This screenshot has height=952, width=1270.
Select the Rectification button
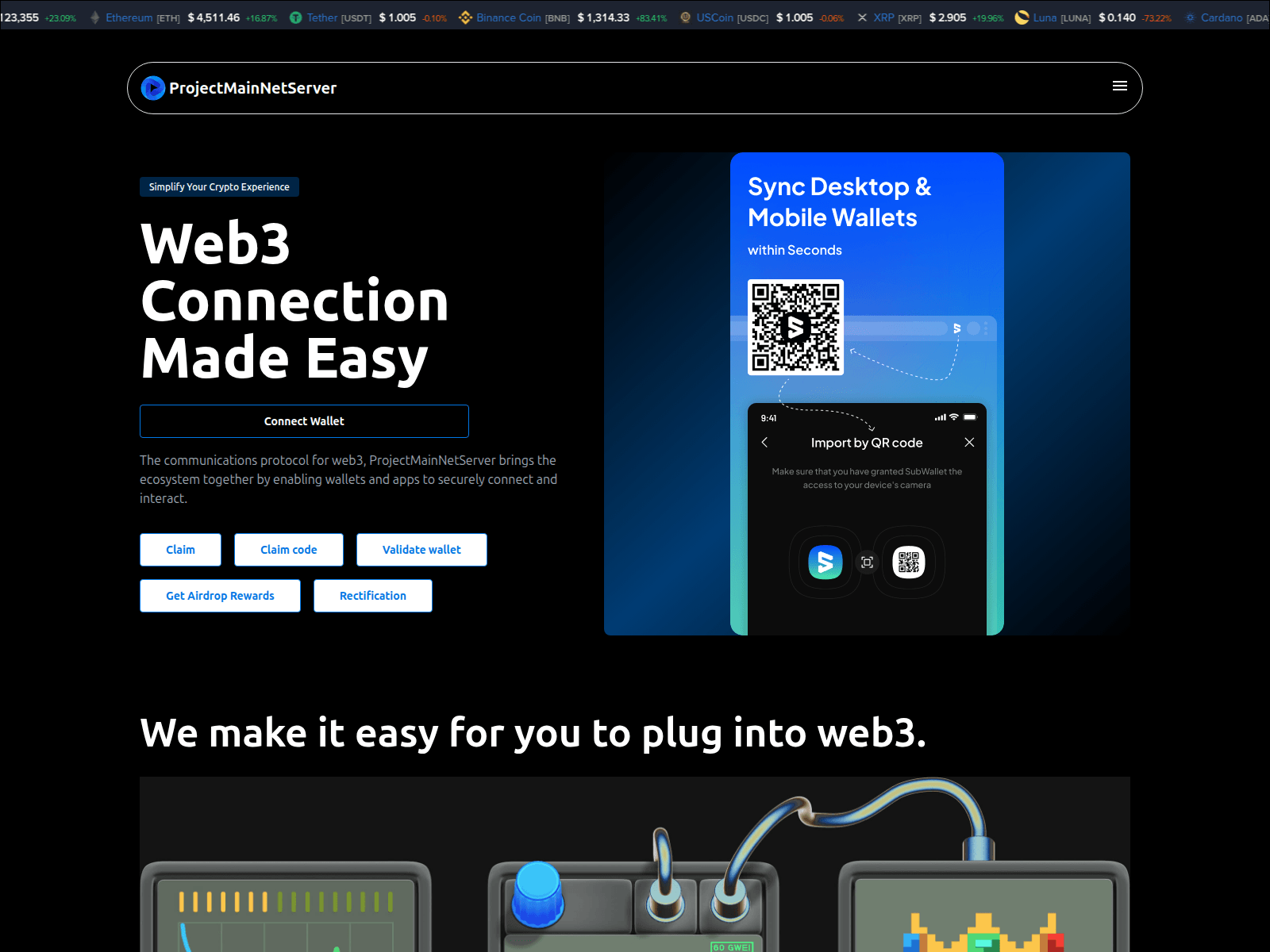[373, 596]
